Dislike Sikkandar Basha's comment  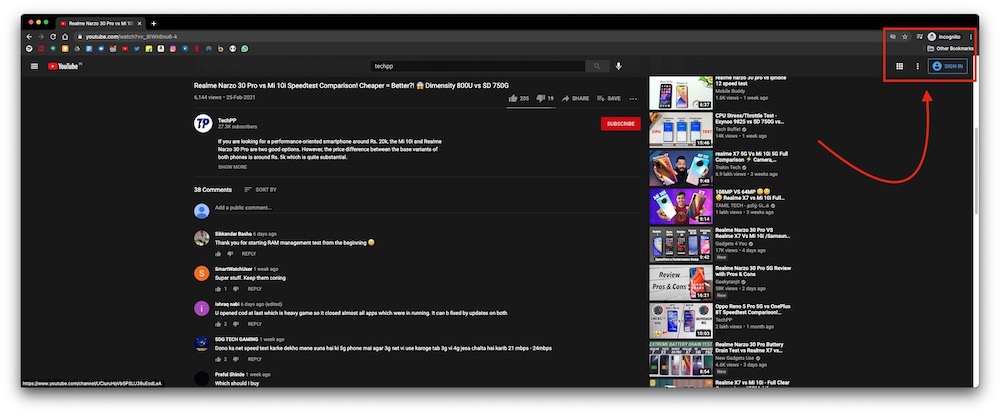pyautogui.click(x=230, y=254)
